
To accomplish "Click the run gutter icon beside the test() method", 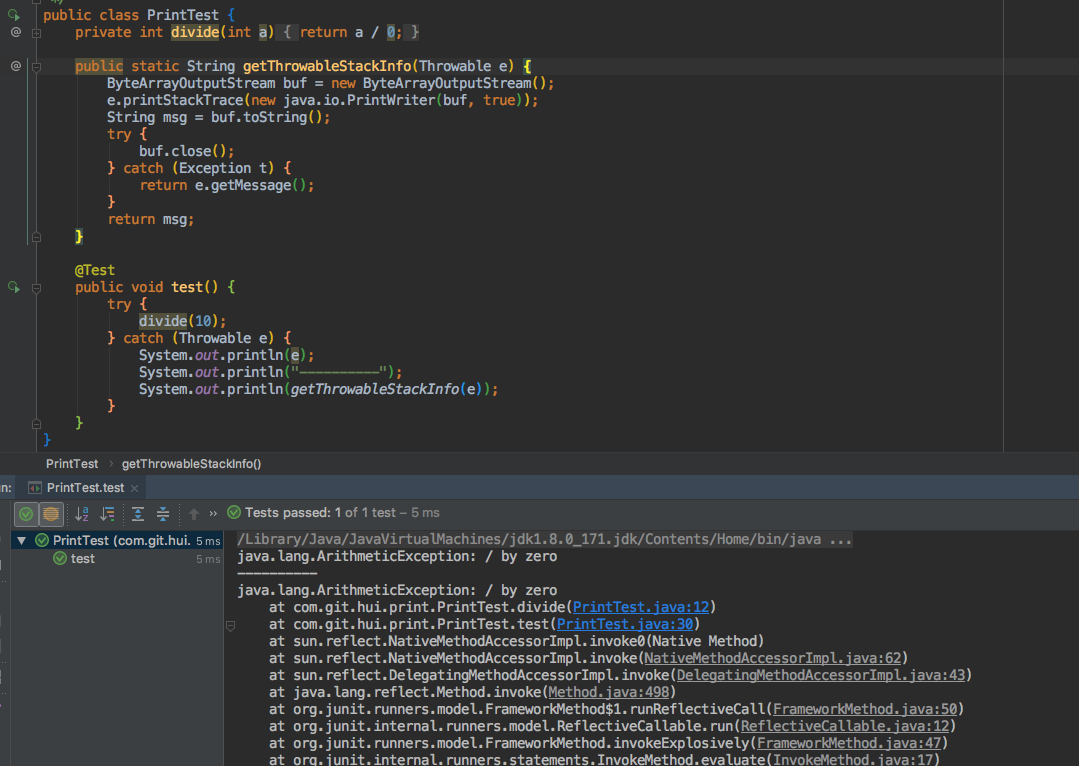I will [x=14, y=287].
